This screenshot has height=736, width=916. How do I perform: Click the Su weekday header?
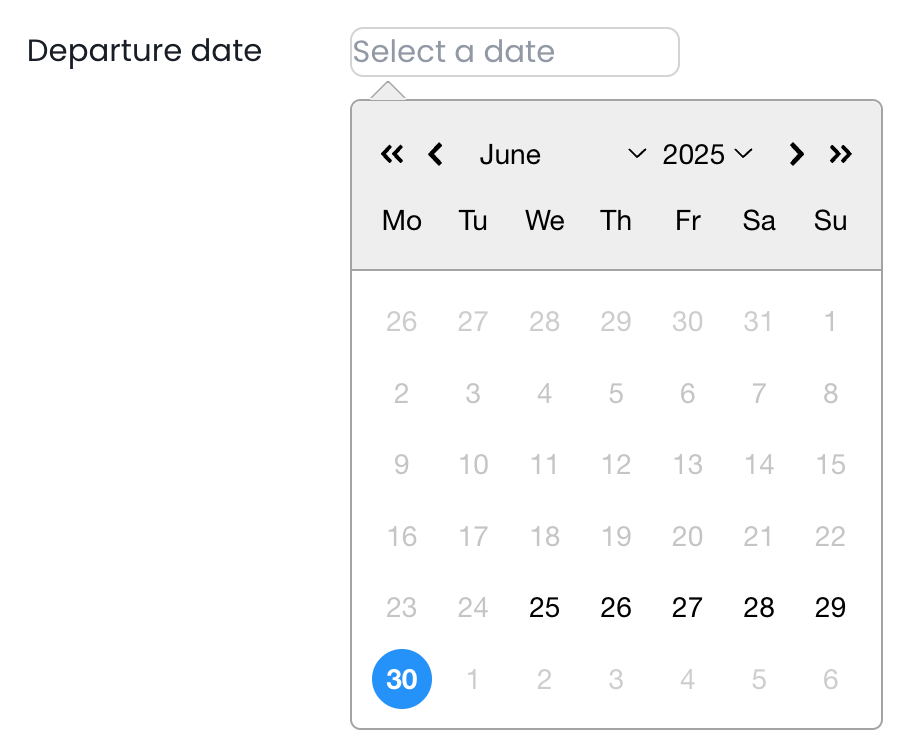[830, 221]
